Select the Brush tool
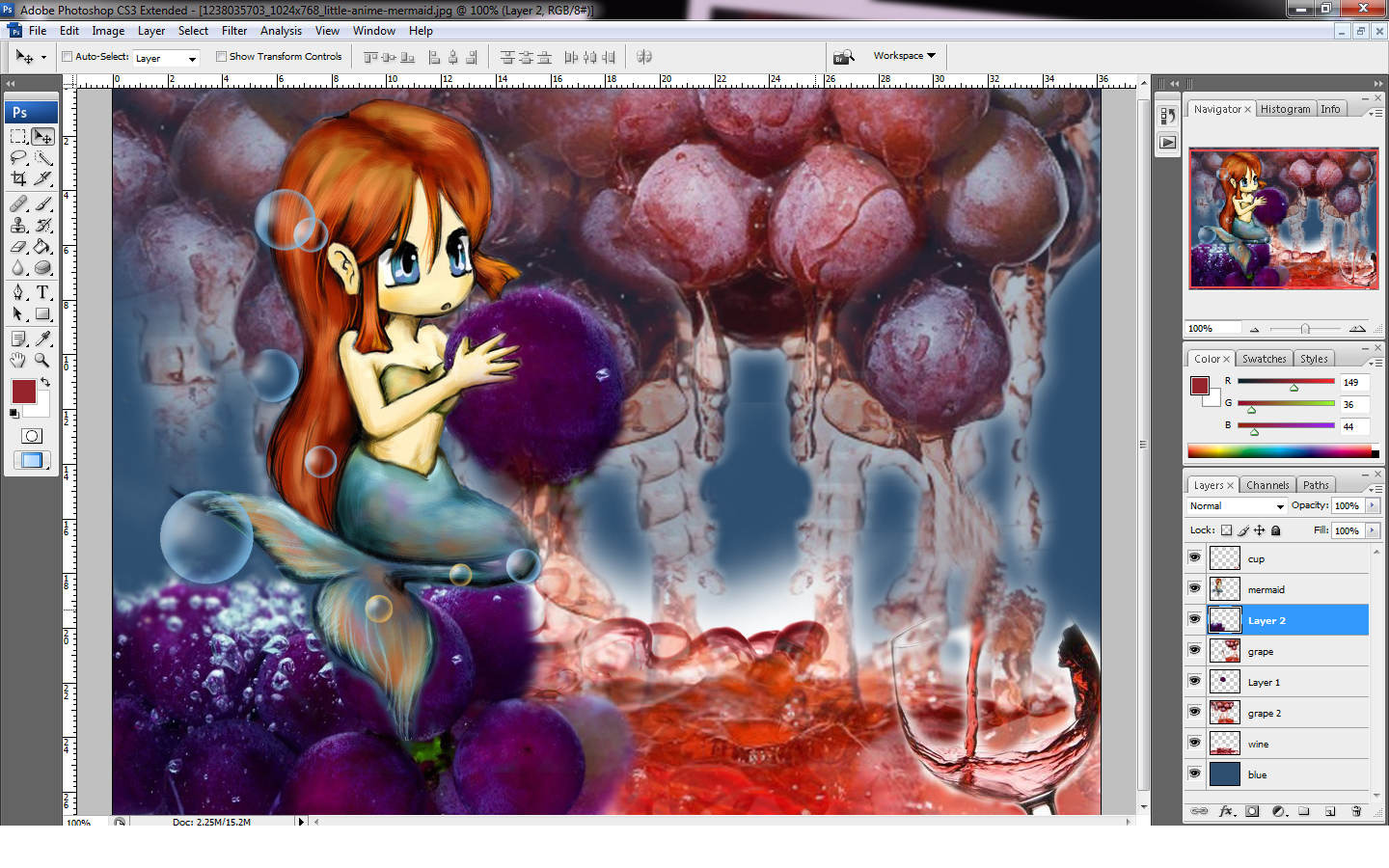Viewport: 1389px width, 868px height. click(x=42, y=203)
